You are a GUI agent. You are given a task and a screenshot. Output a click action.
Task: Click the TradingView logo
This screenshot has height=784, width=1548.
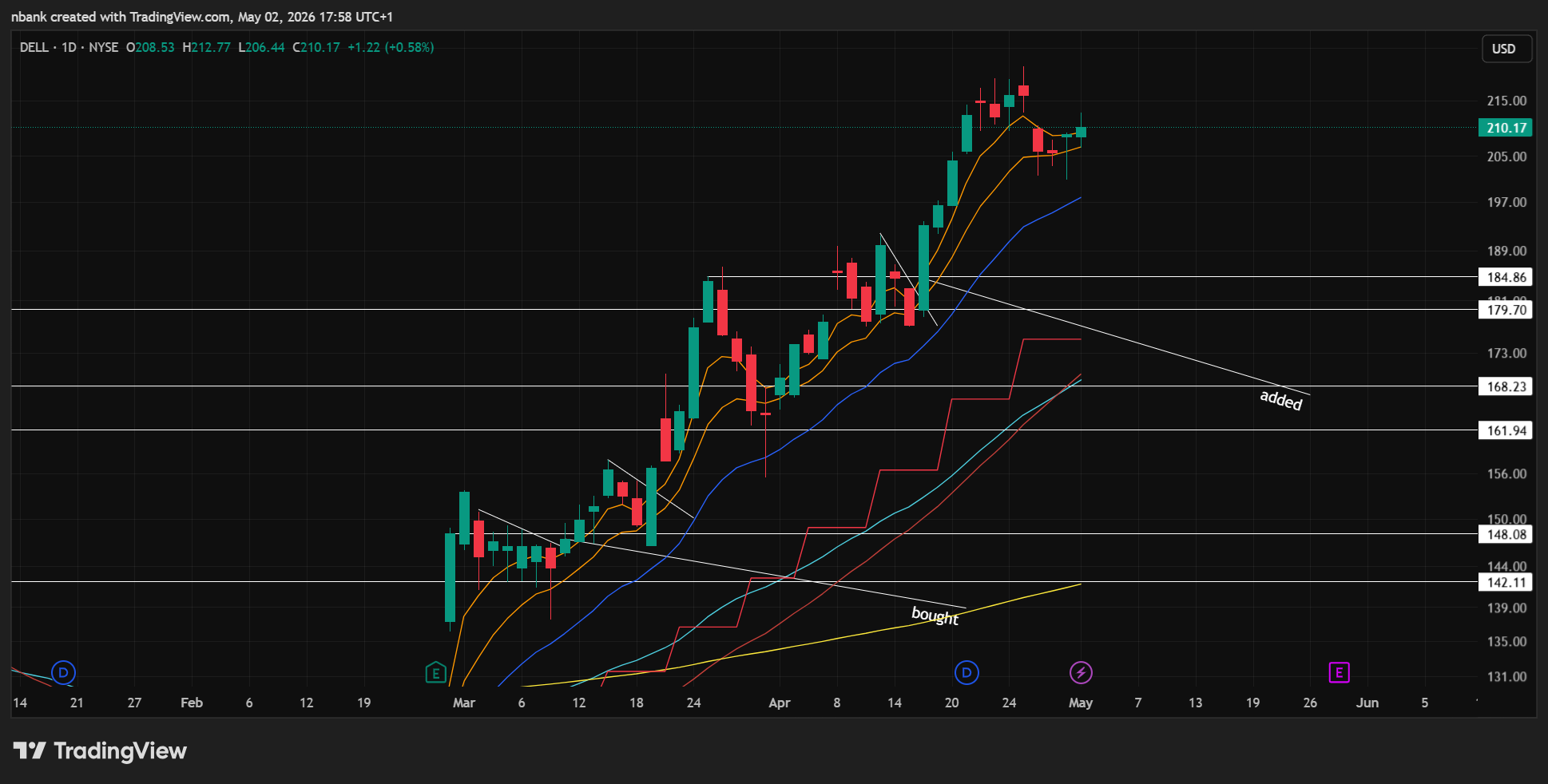point(100,750)
